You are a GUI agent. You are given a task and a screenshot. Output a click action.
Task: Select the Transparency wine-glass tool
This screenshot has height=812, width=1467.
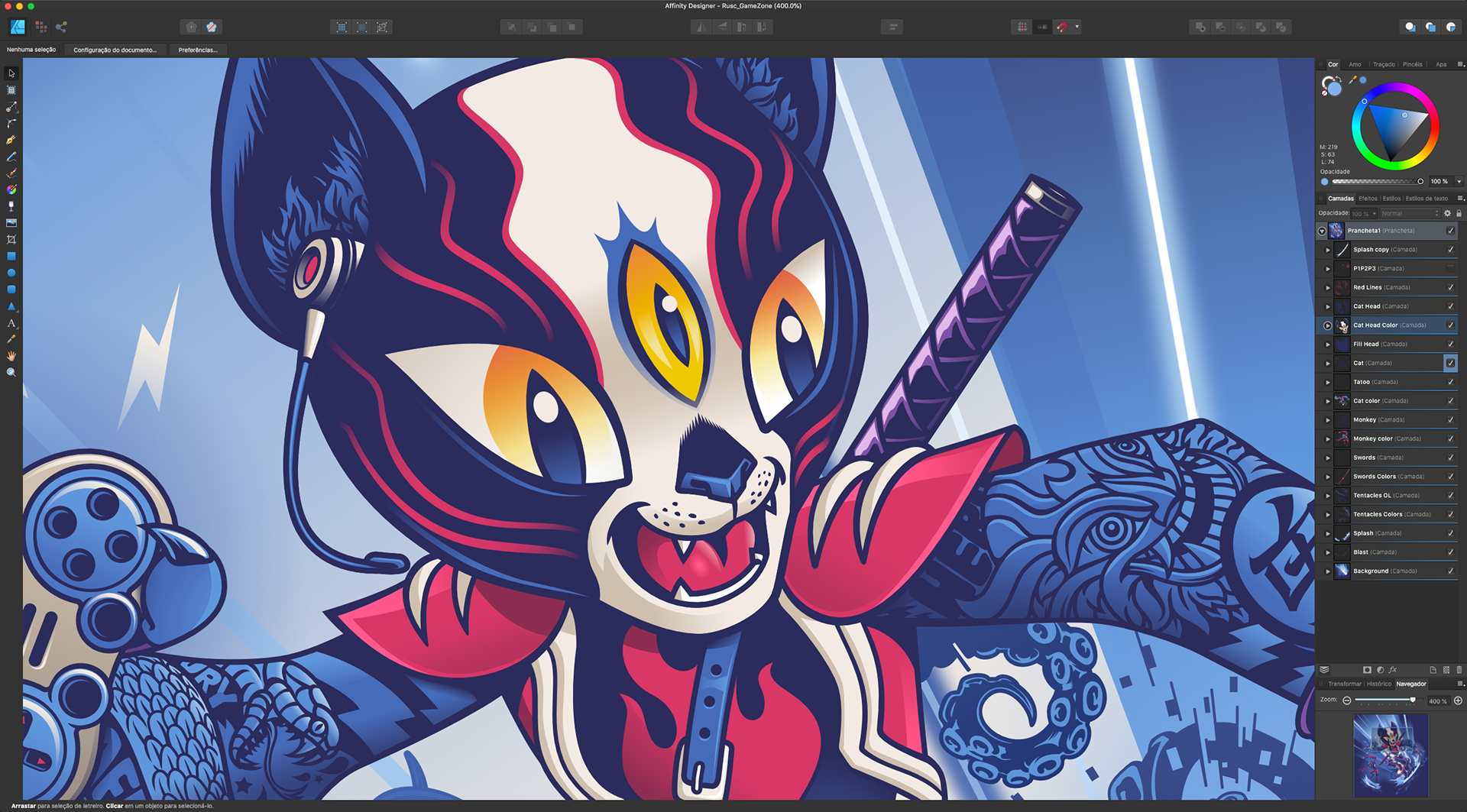tap(11, 206)
